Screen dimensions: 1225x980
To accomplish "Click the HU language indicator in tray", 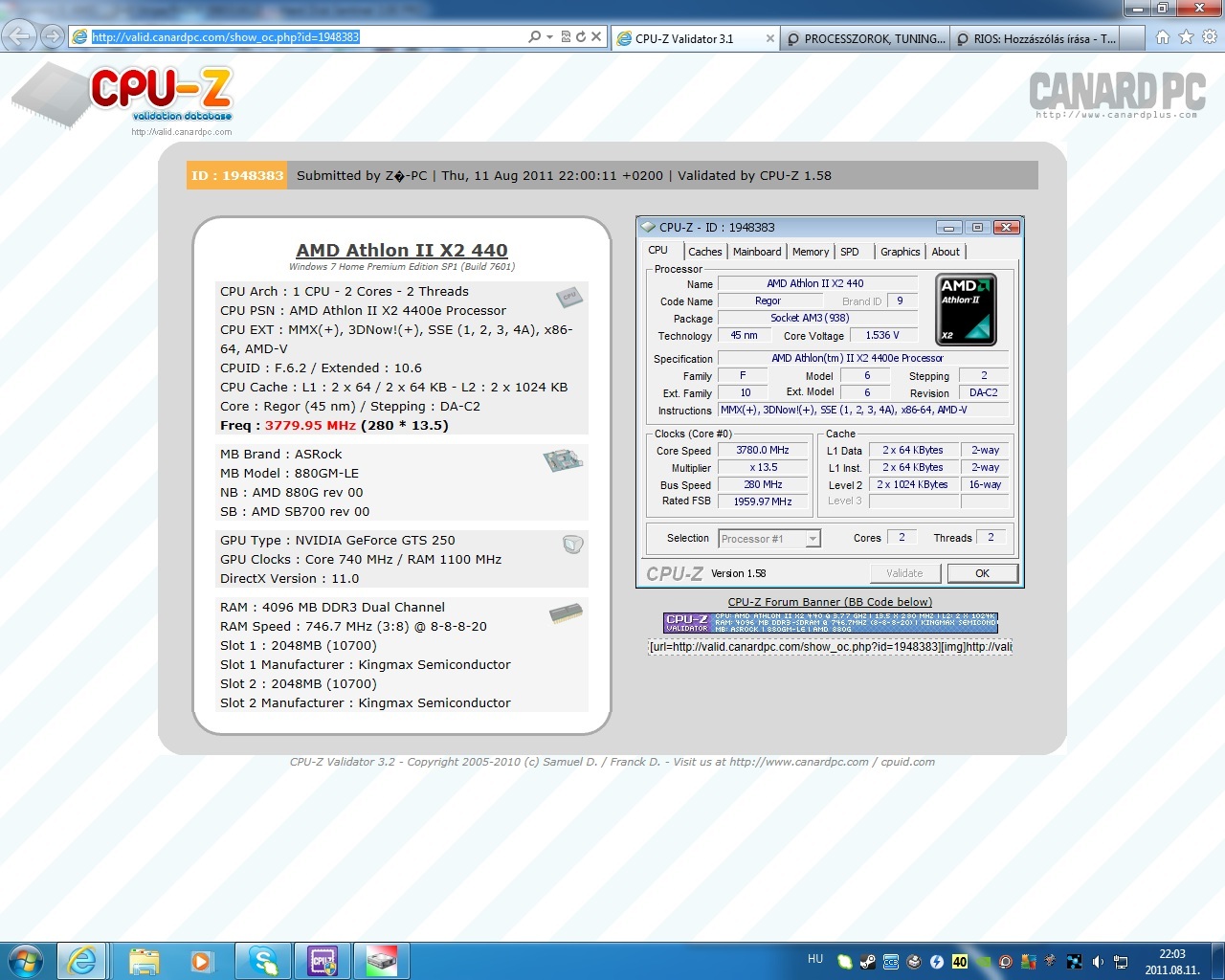I will (815, 959).
